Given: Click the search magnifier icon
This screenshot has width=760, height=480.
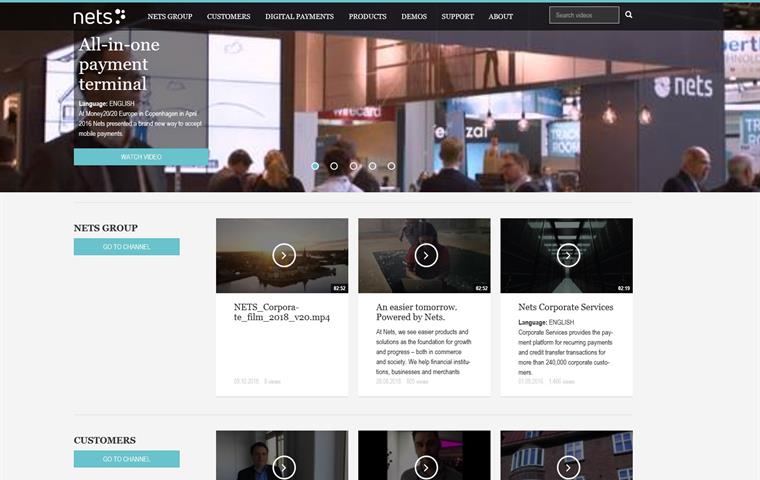Looking at the screenshot, I should point(629,15).
